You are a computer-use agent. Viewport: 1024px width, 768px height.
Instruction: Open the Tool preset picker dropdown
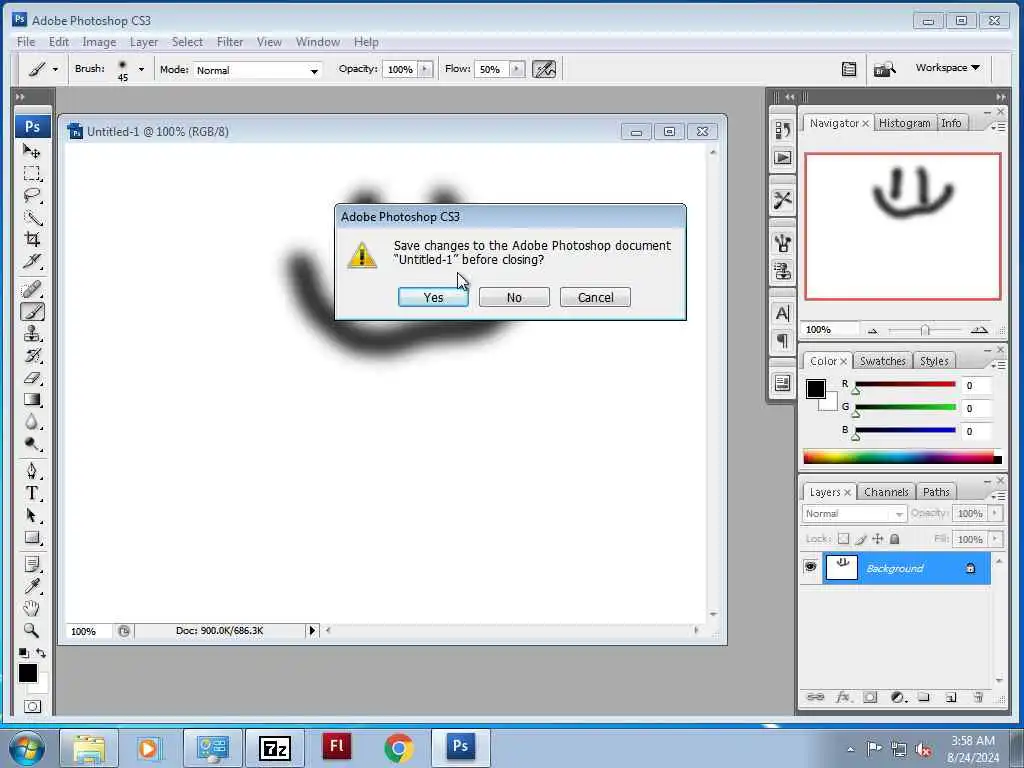click(55, 69)
